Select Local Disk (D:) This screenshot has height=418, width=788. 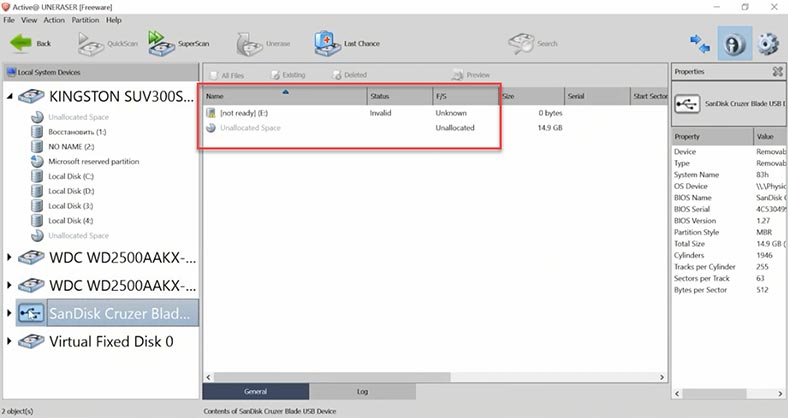pyautogui.click(x=71, y=191)
